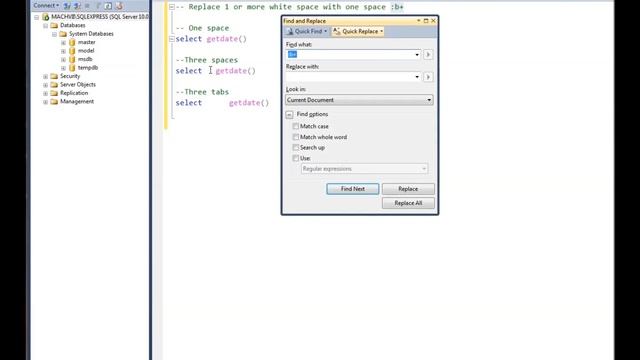Viewport: 640px width, 360px height.
Task: Click the msdb database icon
Action: click(x=72, y=59)
